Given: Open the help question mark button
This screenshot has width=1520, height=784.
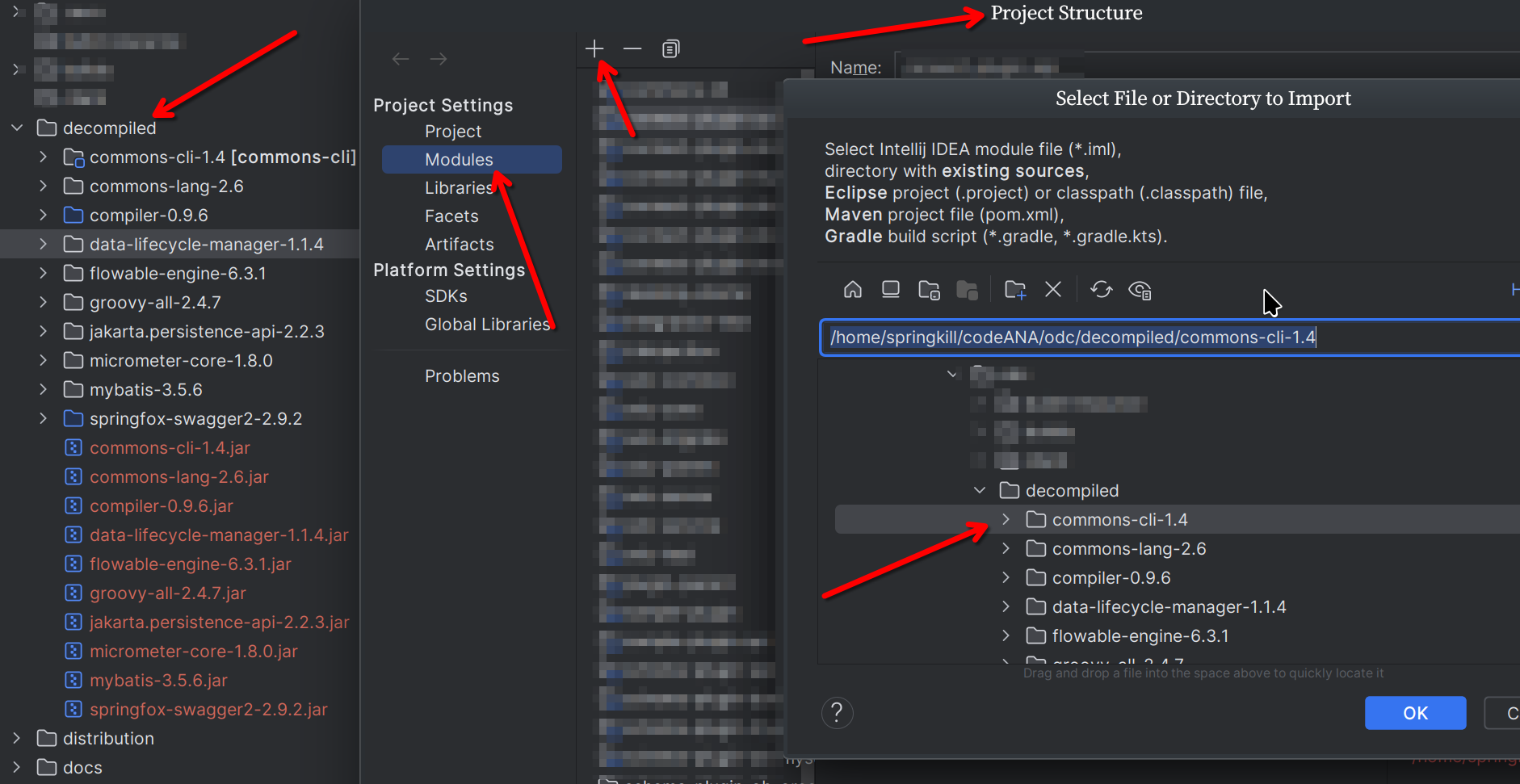Looking at the screenshot, I should [x=838, y=713].
